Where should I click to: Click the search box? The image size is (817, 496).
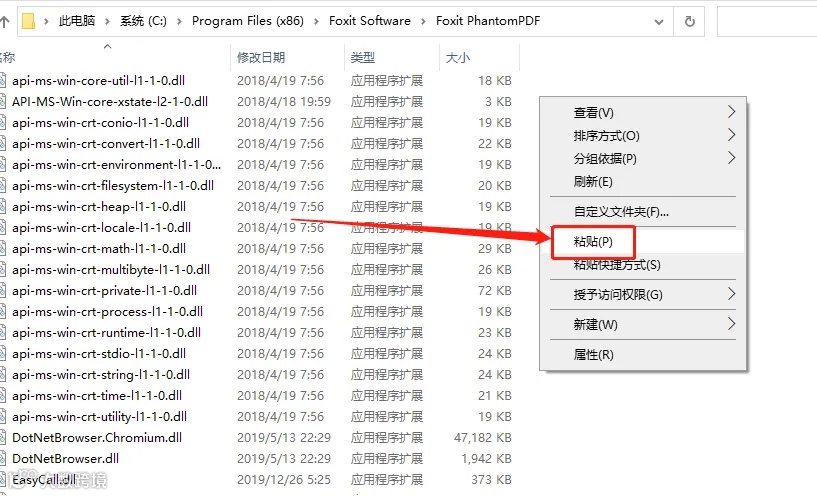767,21
